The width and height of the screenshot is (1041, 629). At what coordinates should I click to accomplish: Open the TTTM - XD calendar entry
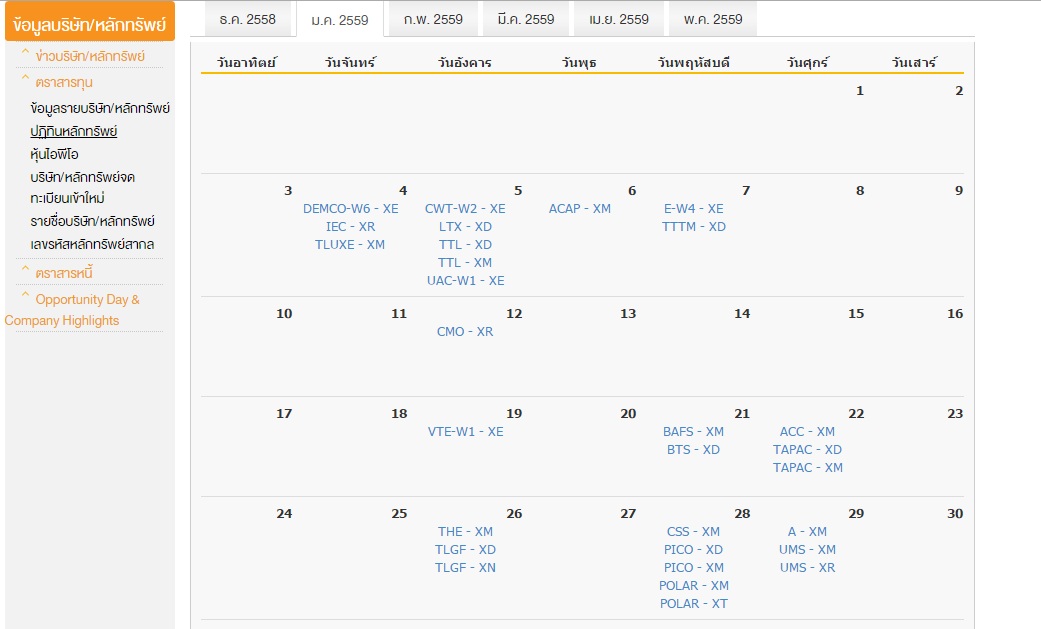(694, 226)
